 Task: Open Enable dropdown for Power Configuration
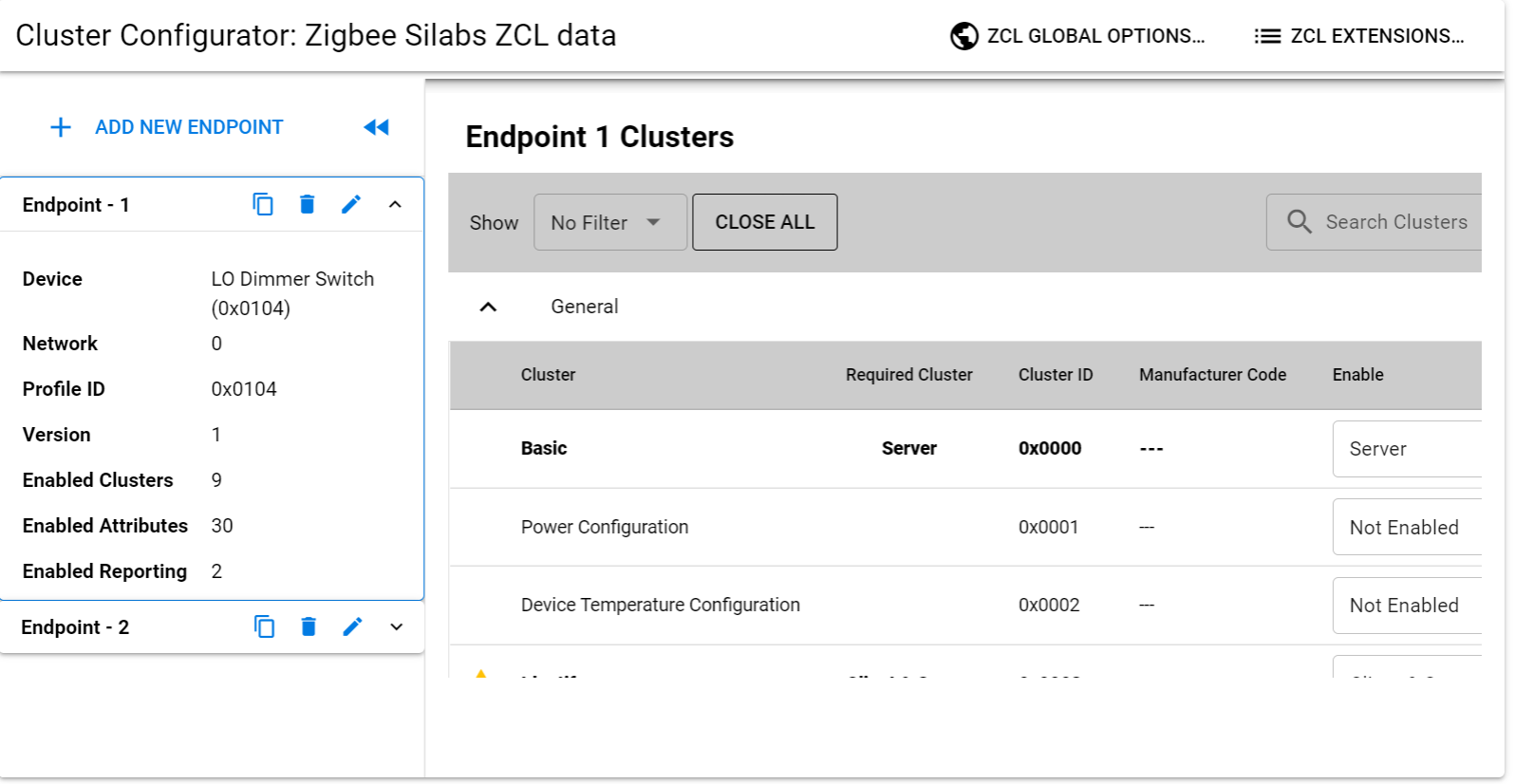1407,528
